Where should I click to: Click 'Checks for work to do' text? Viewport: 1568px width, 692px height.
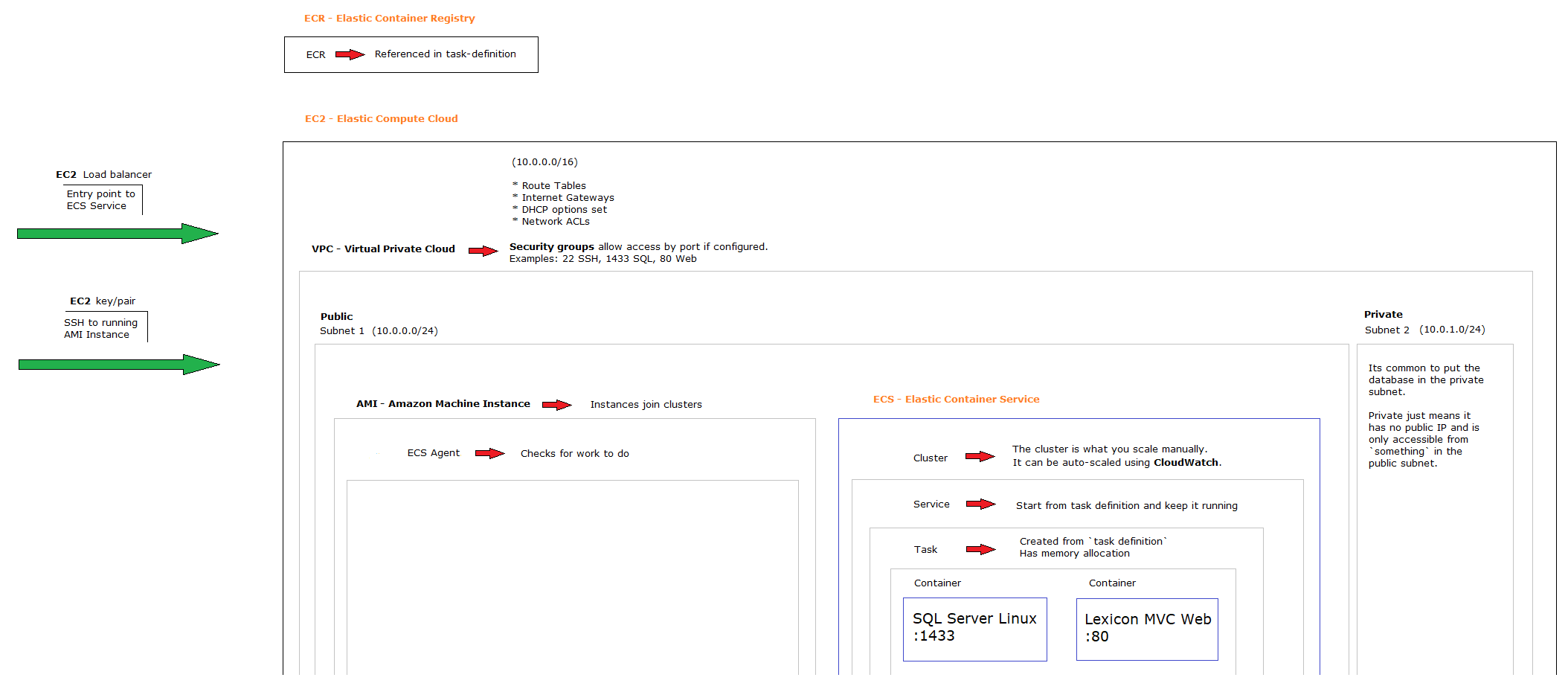[574, 454]
